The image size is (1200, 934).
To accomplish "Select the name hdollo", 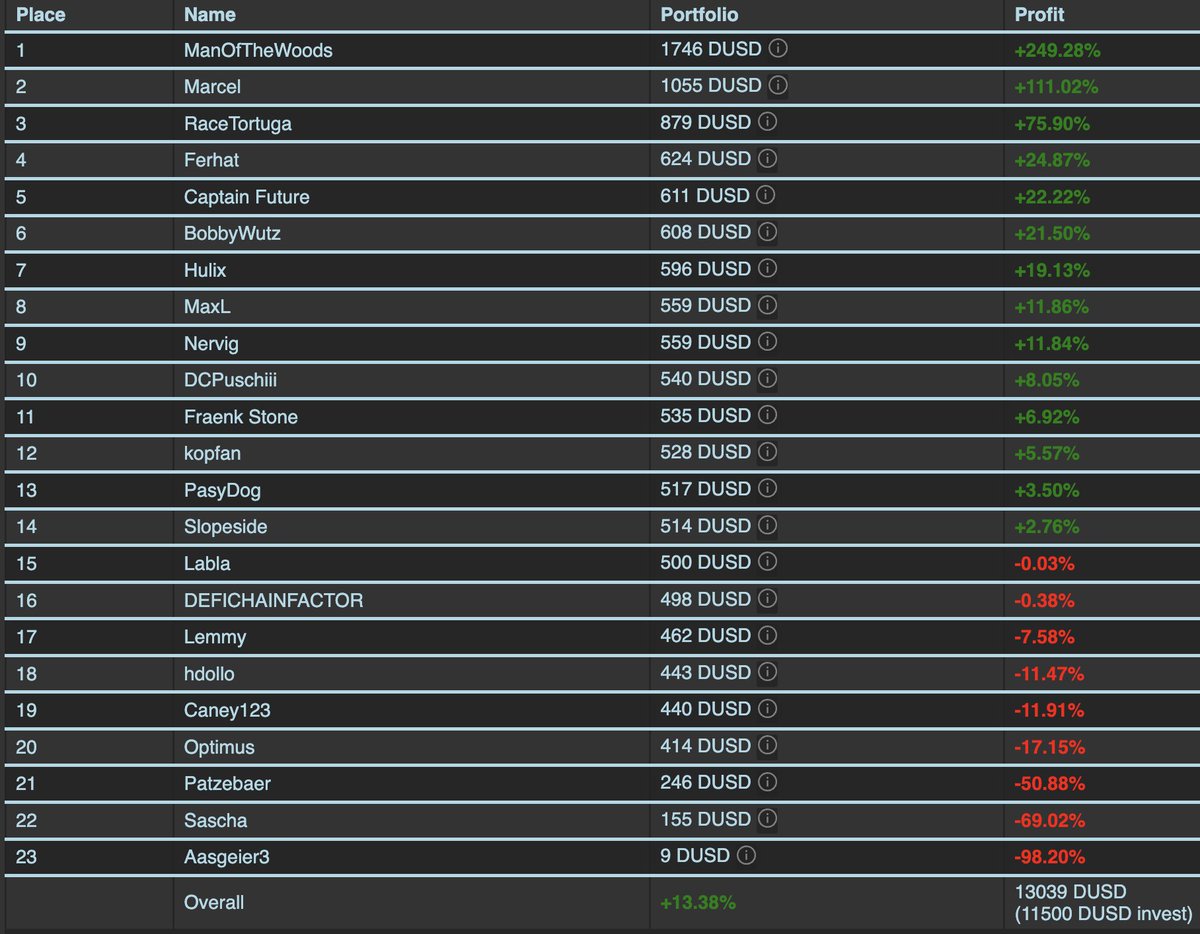I will 209,674.
